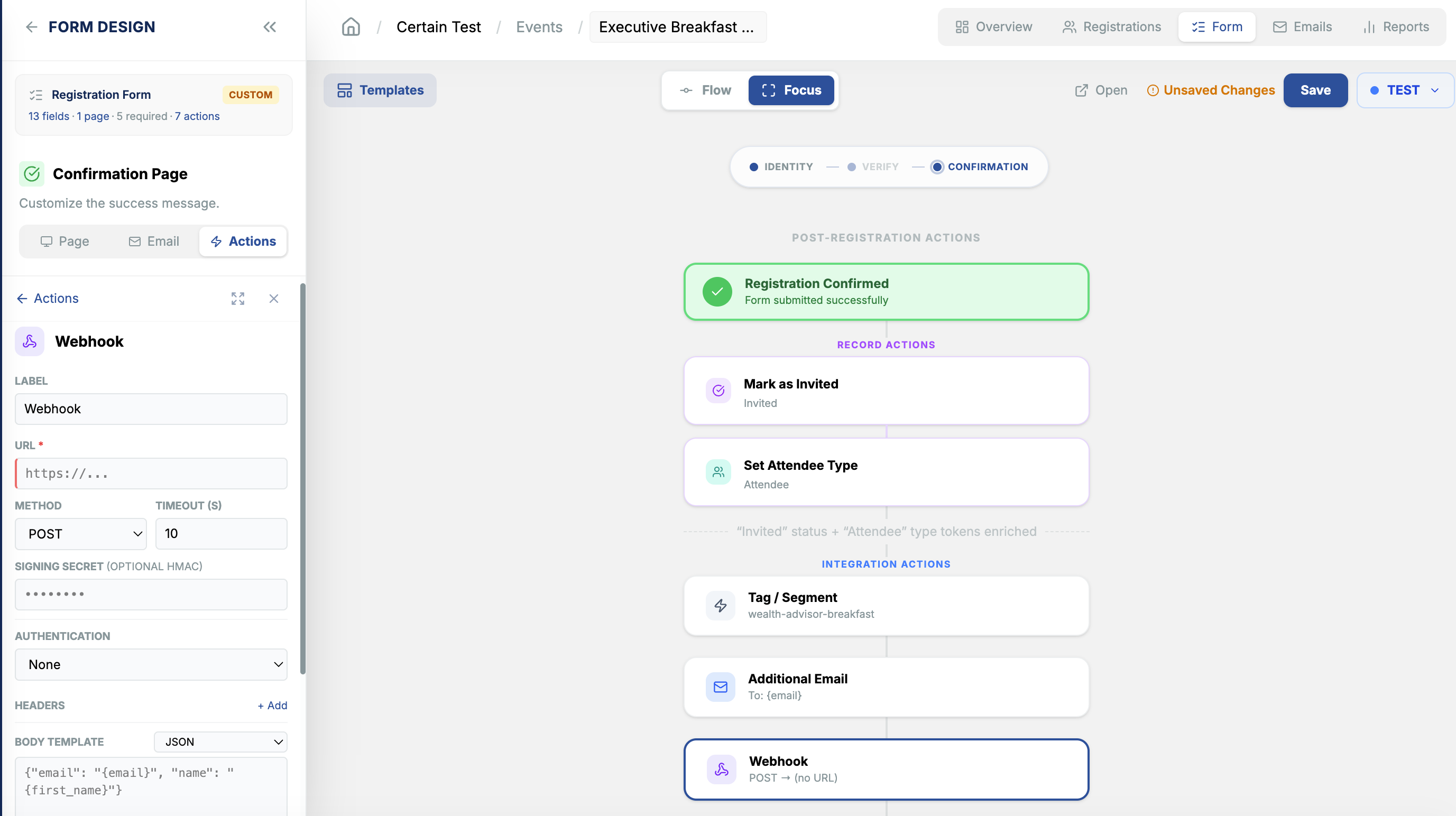Add a new header
This screenshot has height=816, width=1456.
pyautogui.click(x=272, y=705)
